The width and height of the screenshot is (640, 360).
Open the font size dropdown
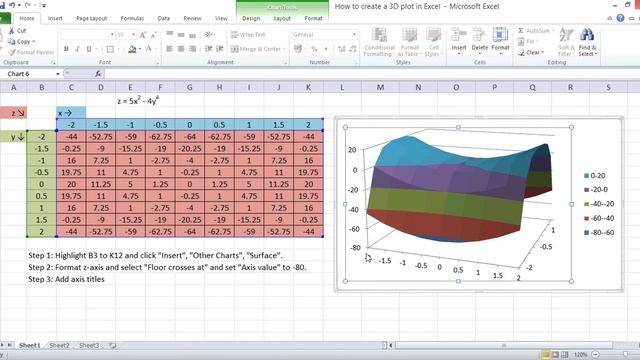point(133,35)
